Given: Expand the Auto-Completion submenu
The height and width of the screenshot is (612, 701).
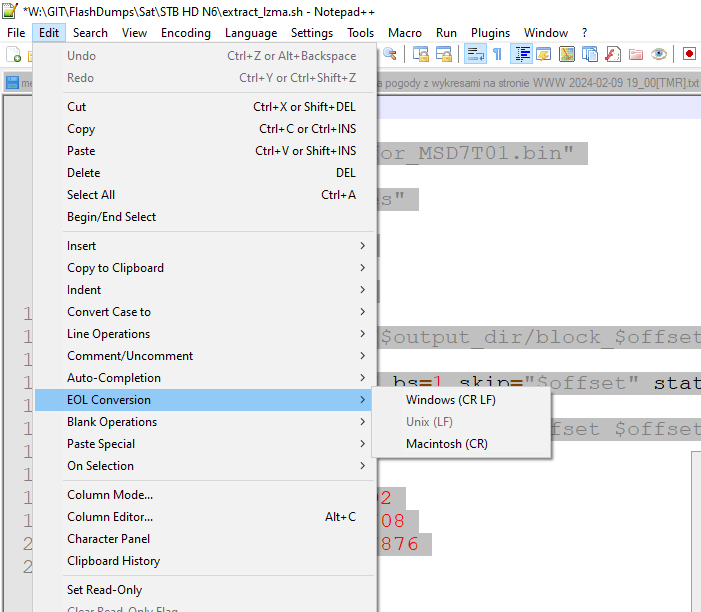Looking at the screenshot, I should click(205, 378).
